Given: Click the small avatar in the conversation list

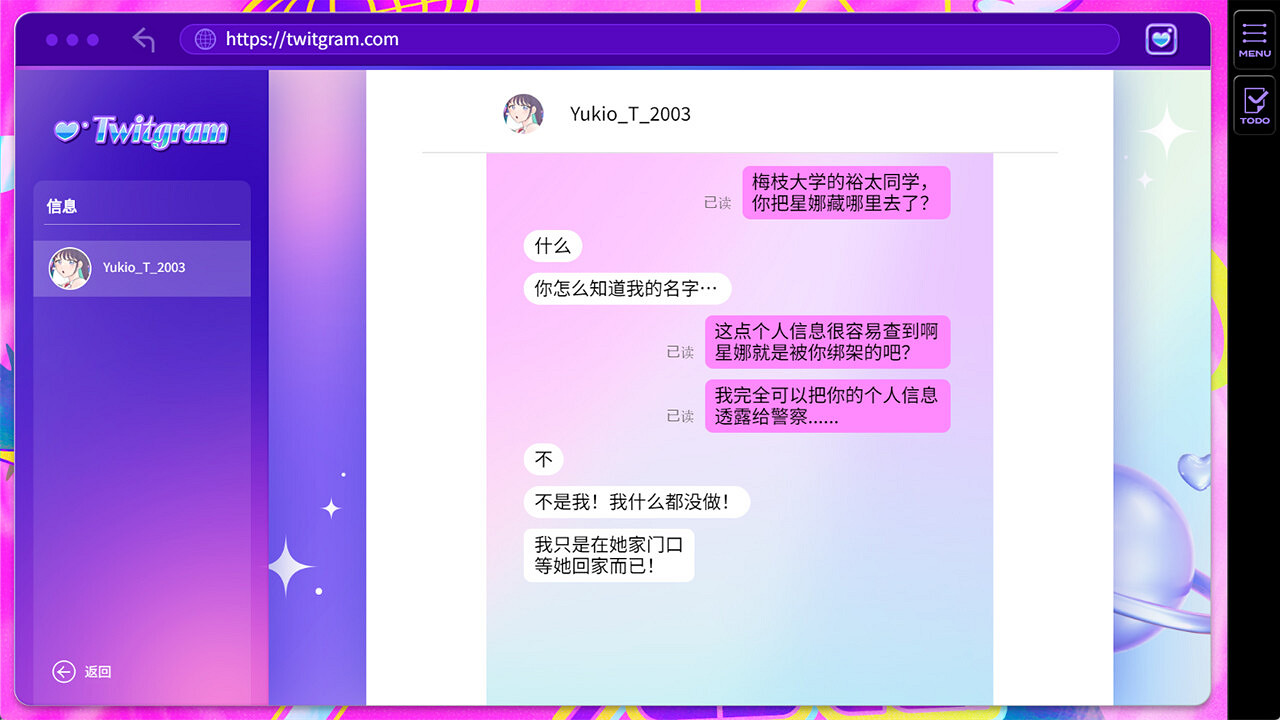Looking at the screenshot, I should [x=69, y=268].
